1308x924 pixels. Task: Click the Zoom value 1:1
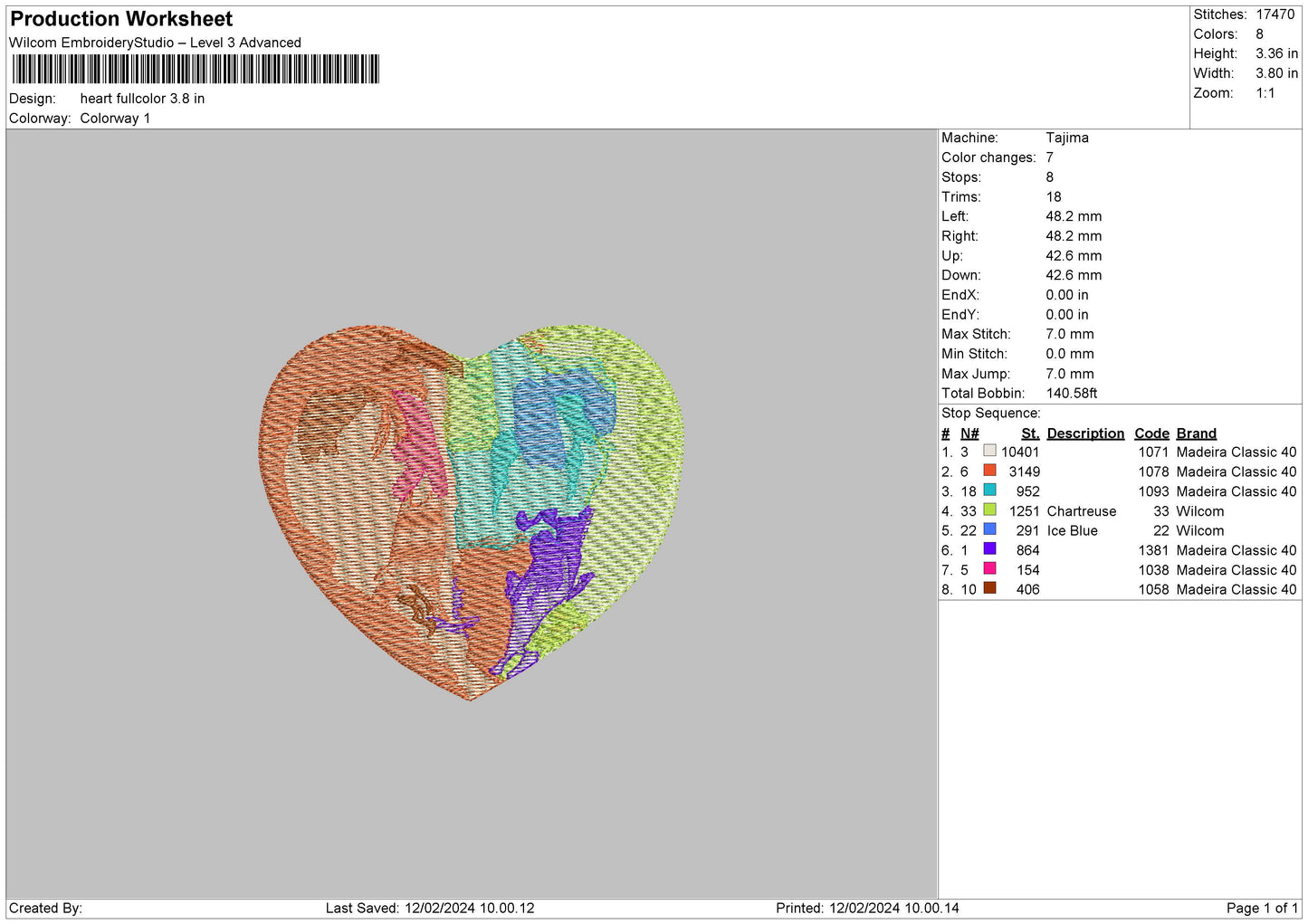pyautogui.click(x=1265, y=93)
